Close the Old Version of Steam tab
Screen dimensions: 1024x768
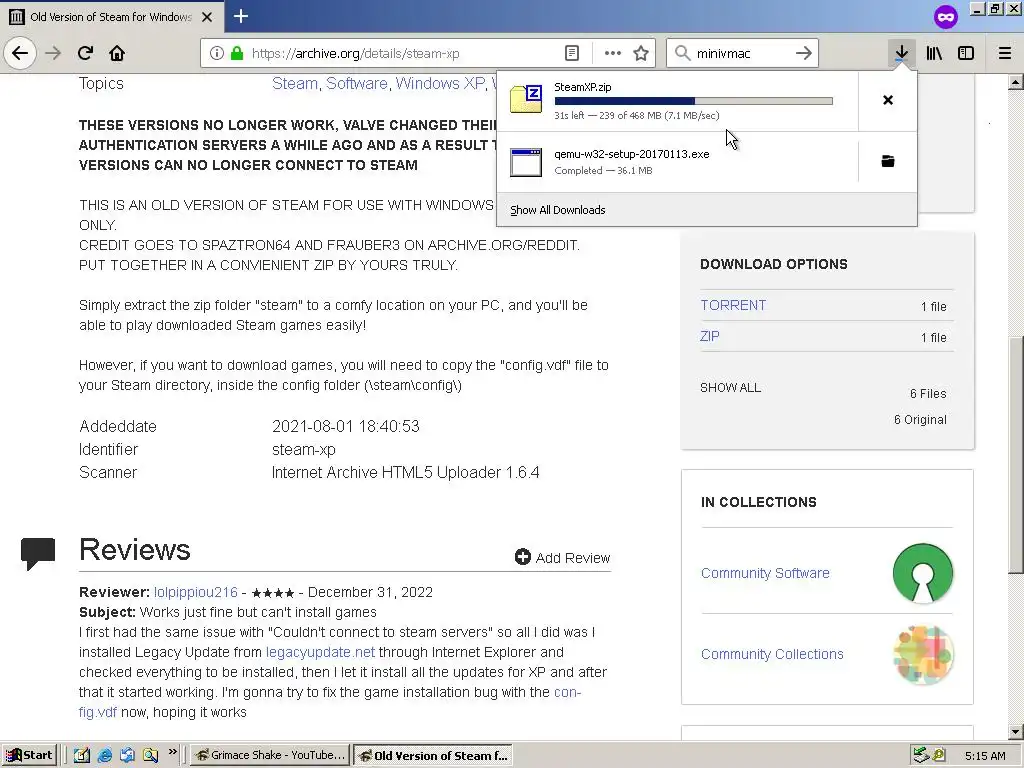207,17
